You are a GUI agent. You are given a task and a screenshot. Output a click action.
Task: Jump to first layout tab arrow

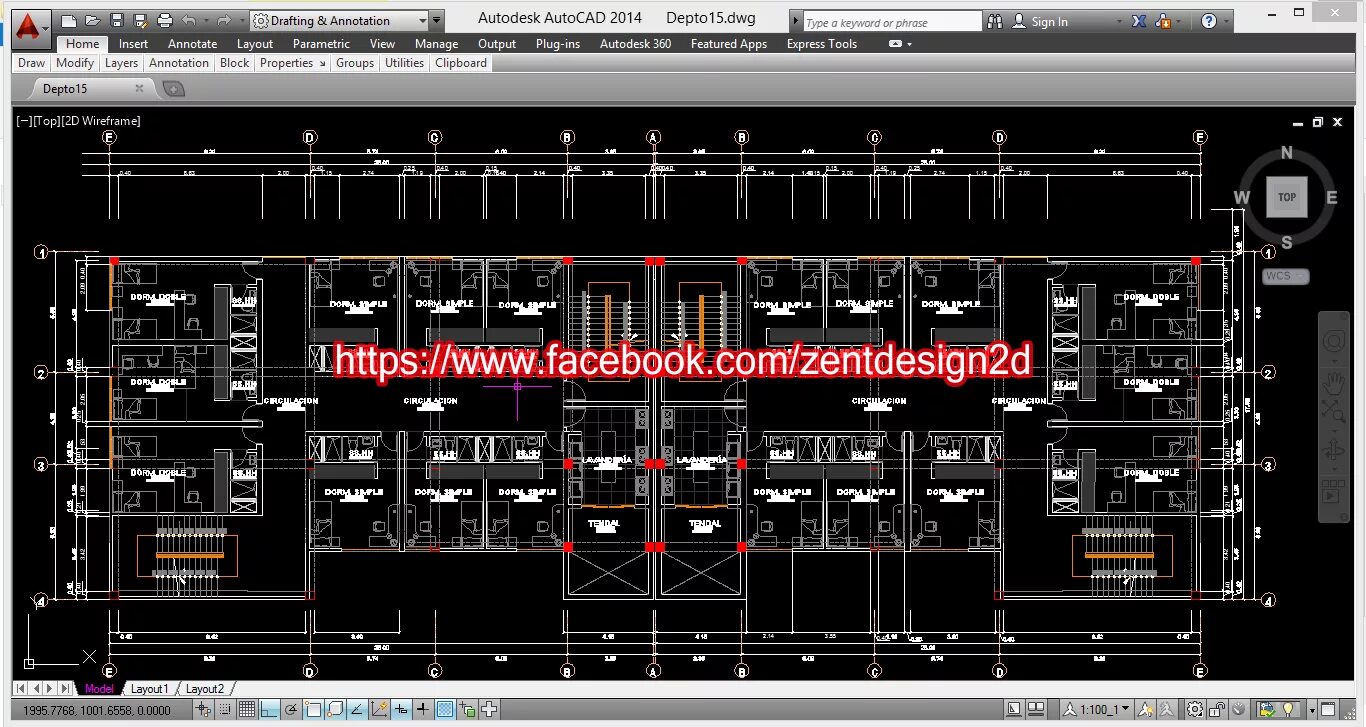tap(21, 688)
